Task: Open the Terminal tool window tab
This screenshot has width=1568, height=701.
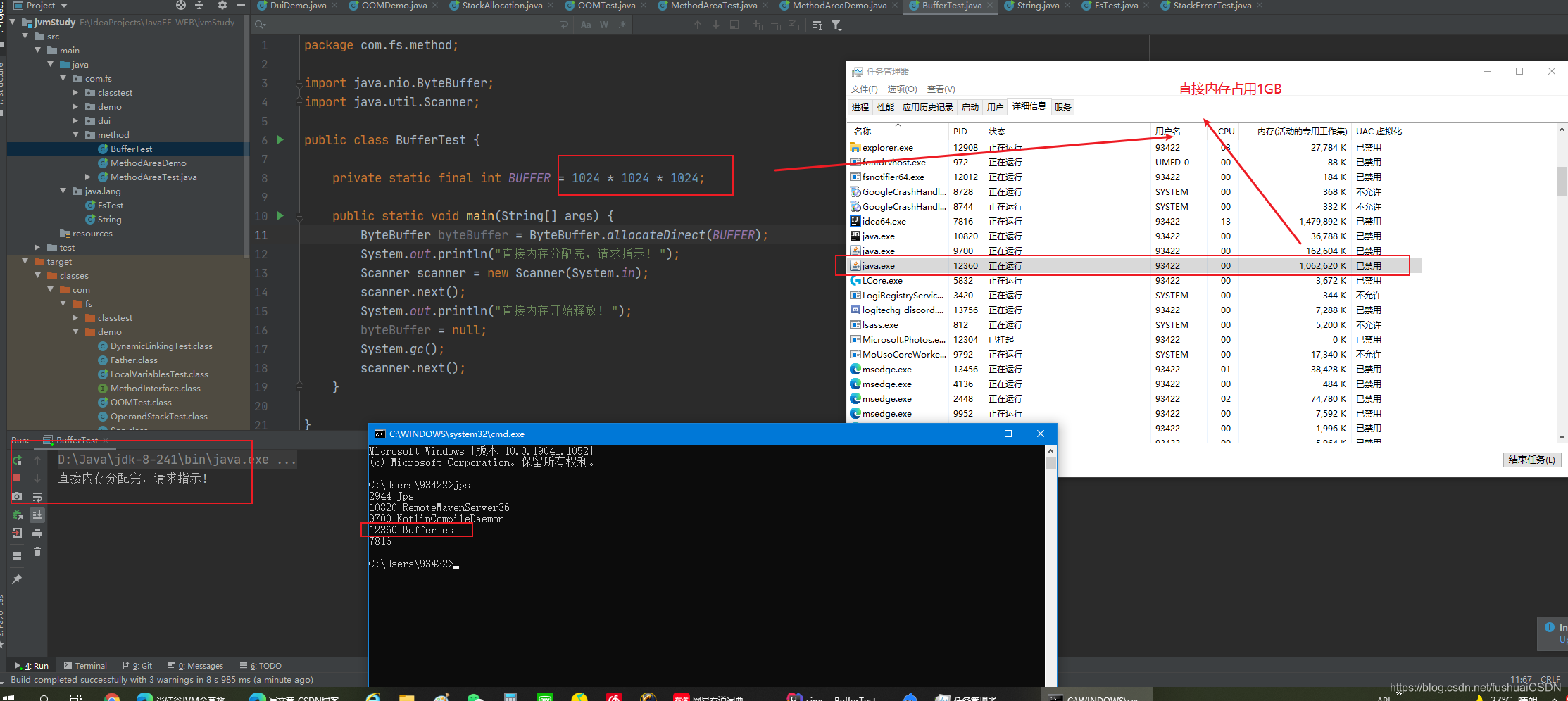Action: [x=85, y=666]
